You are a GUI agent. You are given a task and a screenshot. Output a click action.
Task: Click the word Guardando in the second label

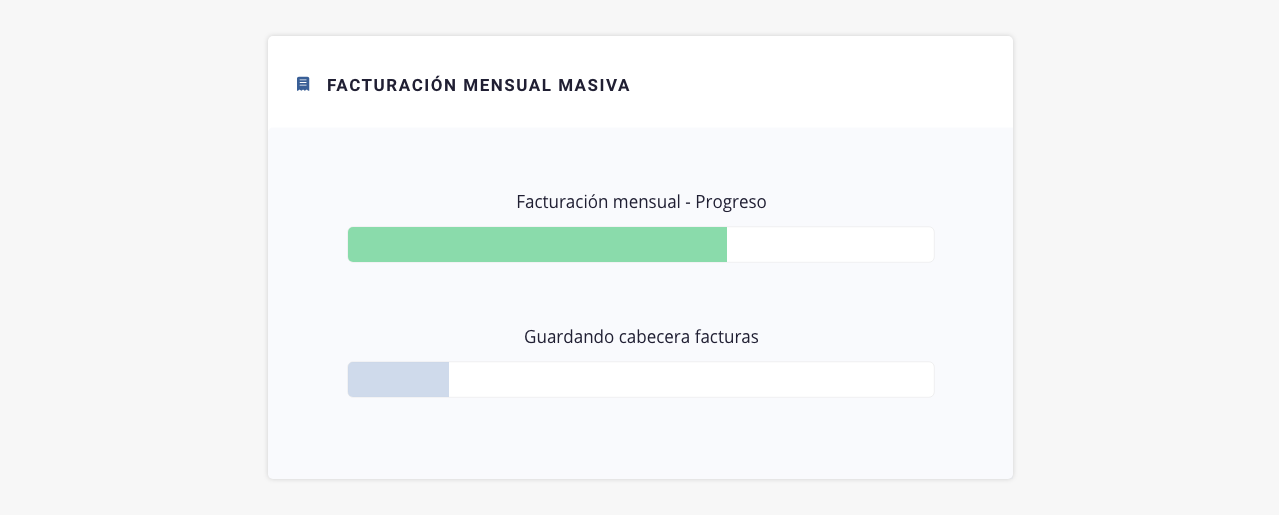click(x=559, y=337)
